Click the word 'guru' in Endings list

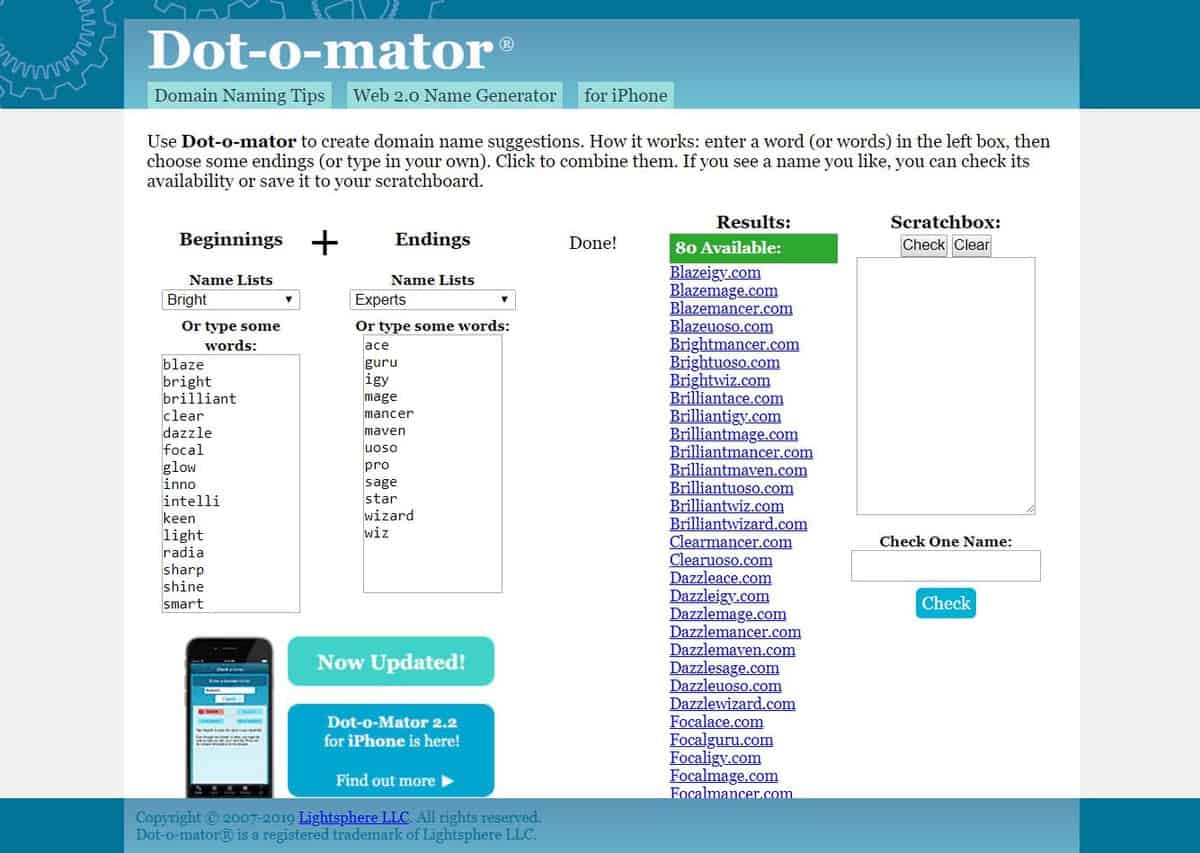coord(381,362)
